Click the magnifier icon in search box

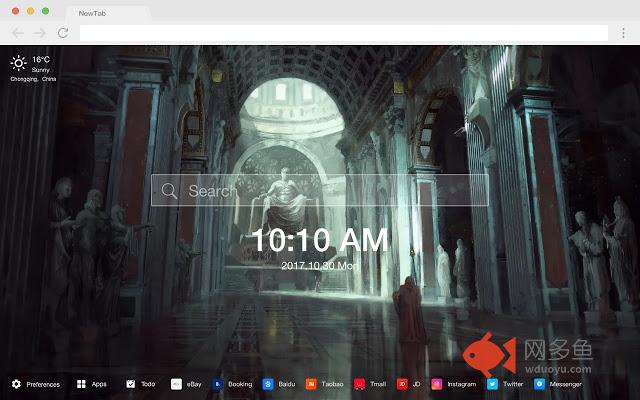tap(169, 191)
